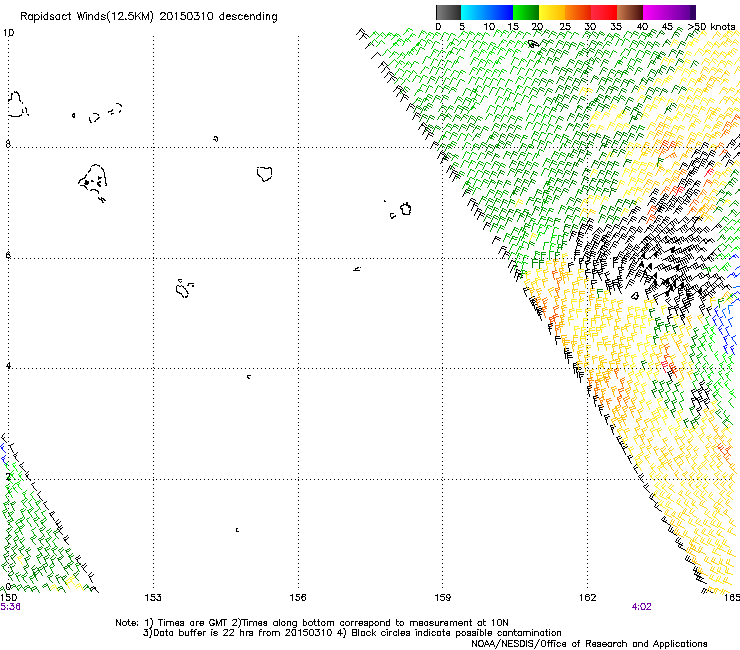Click the NOAA/NESDIS Office of Research credit
Image resolution: width=740 pixels, height=650 pixels.
point(589,644)
